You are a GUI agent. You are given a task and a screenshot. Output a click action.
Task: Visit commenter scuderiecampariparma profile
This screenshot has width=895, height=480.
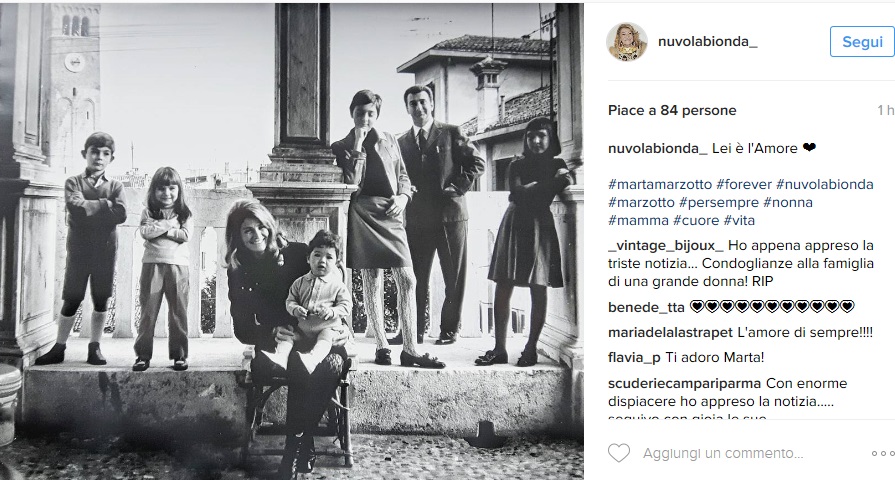[x=684, y=383]
